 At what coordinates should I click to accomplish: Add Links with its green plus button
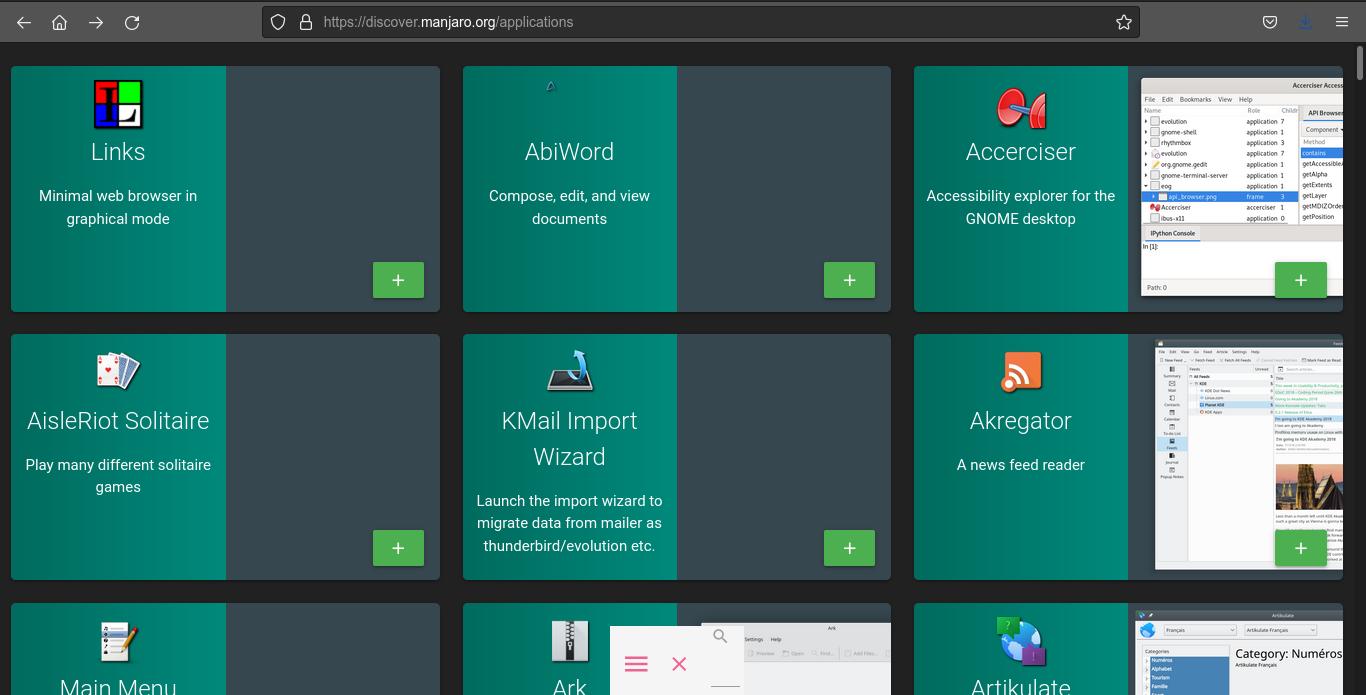tap(398, 280)
